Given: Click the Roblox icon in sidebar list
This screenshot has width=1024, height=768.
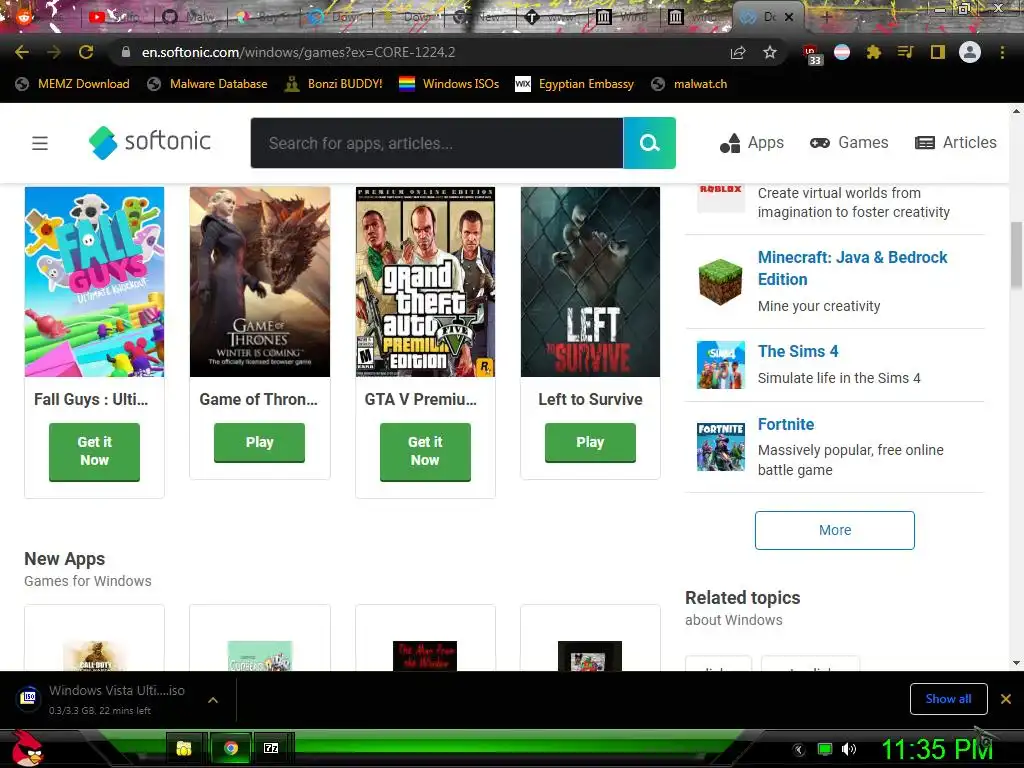Looking at the screenshot, I should (x=720, y=198).
